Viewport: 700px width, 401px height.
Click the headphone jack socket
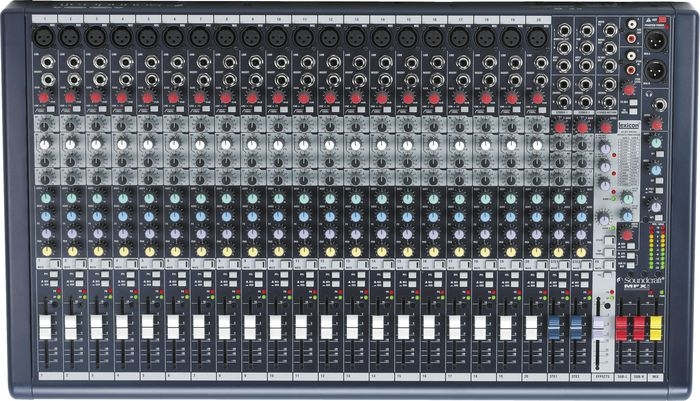(x=657, y=105)
